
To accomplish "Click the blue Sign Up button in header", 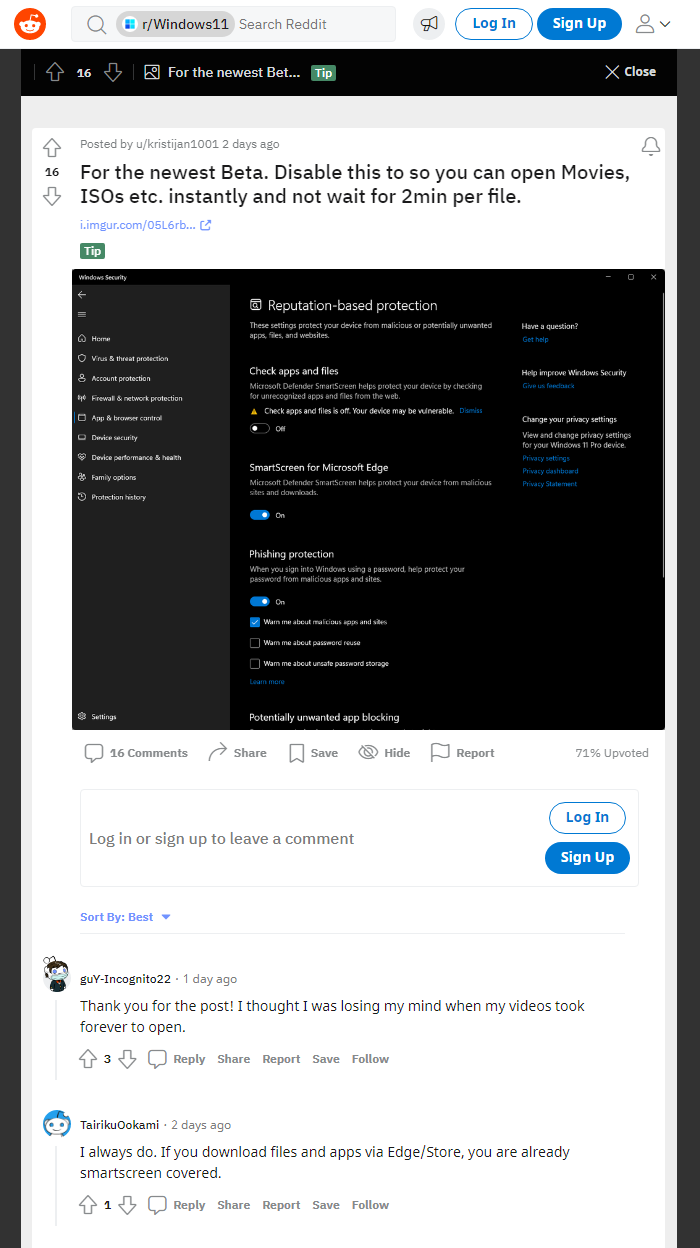I will point(579,24).
